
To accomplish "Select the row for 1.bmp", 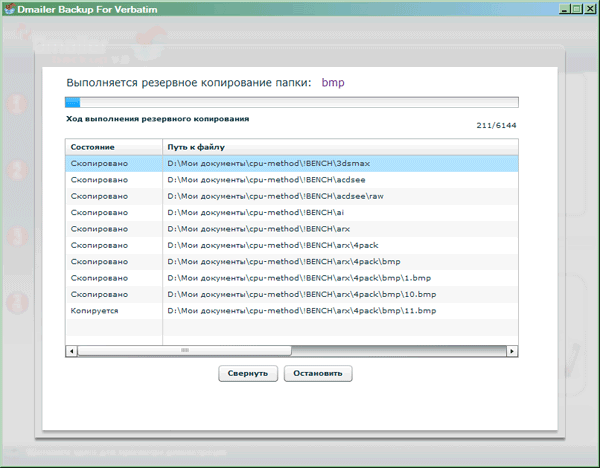I will coord(291,278).
